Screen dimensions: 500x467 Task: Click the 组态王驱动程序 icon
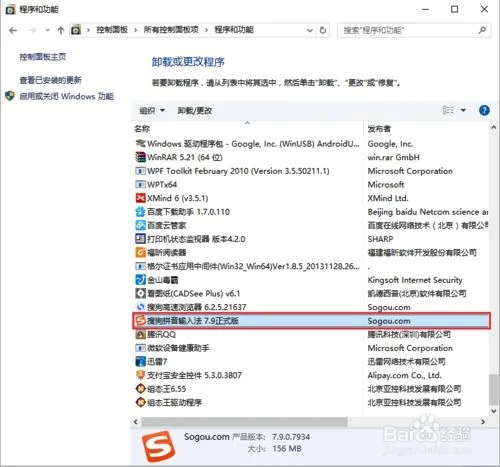click(140, 402)
